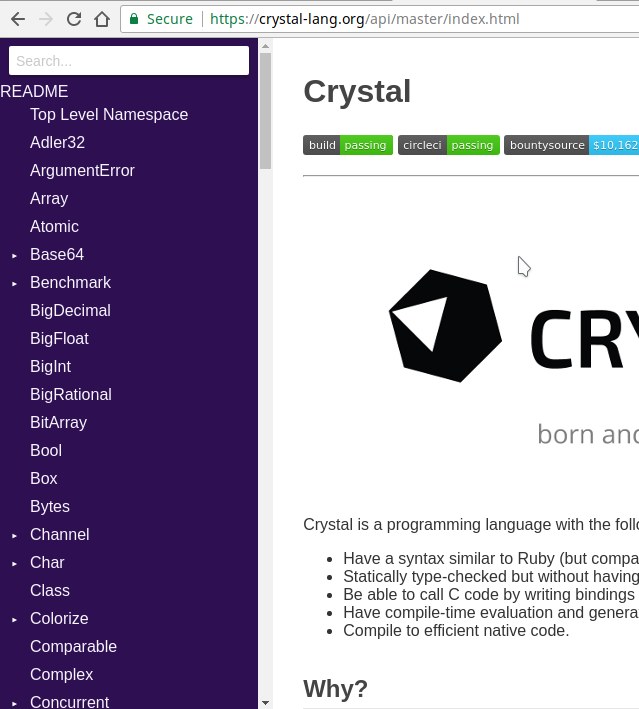Image resolution: width=639 pixels, height=709 pixels.
Task: Expand the Base64 tree node
Action: pyautogui.click(x=14, y=255)
